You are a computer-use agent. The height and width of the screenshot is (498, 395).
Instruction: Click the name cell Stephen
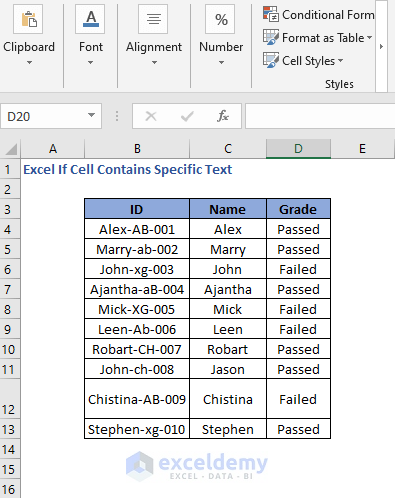point(228,429)
